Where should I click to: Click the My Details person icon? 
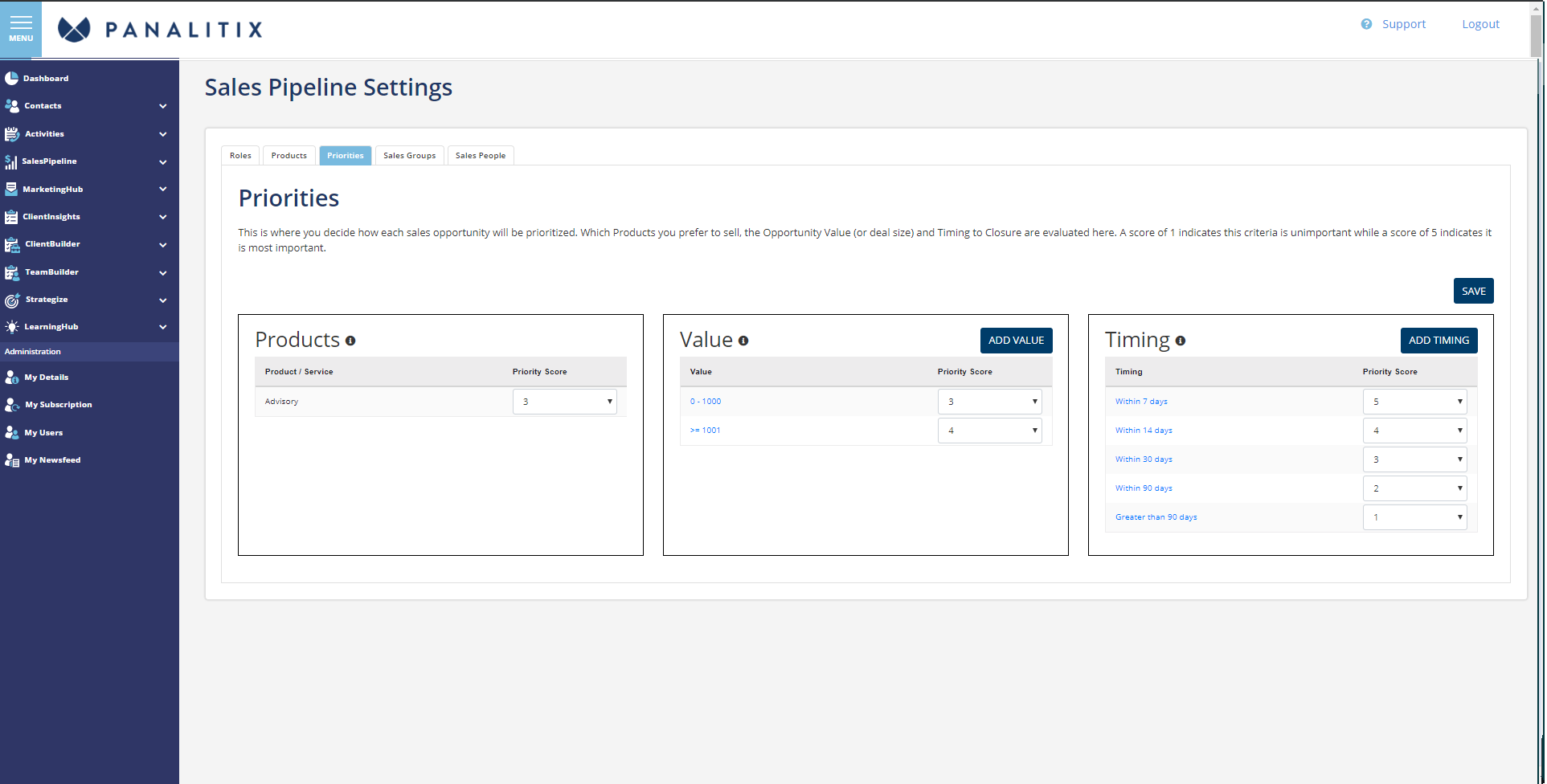point(11,377)
